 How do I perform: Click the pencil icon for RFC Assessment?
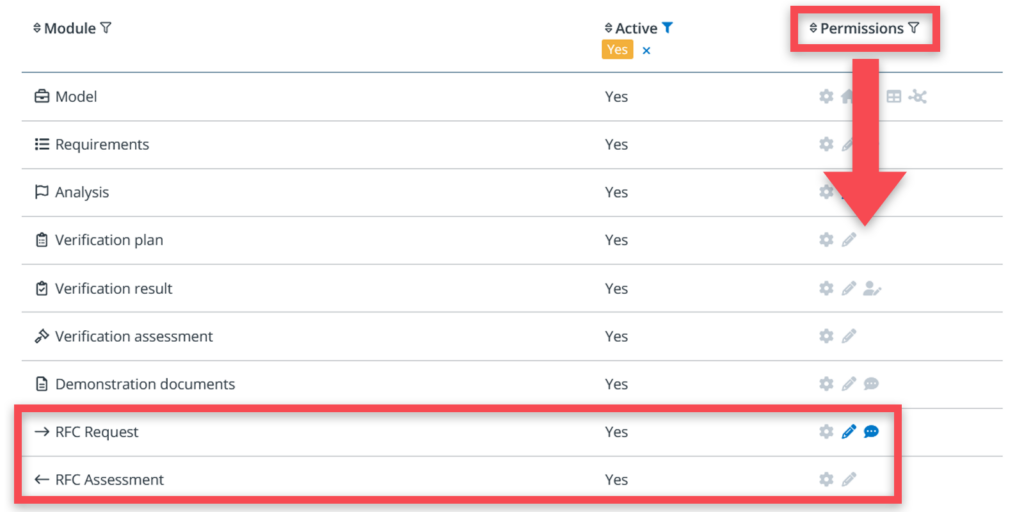click(849, 480)
